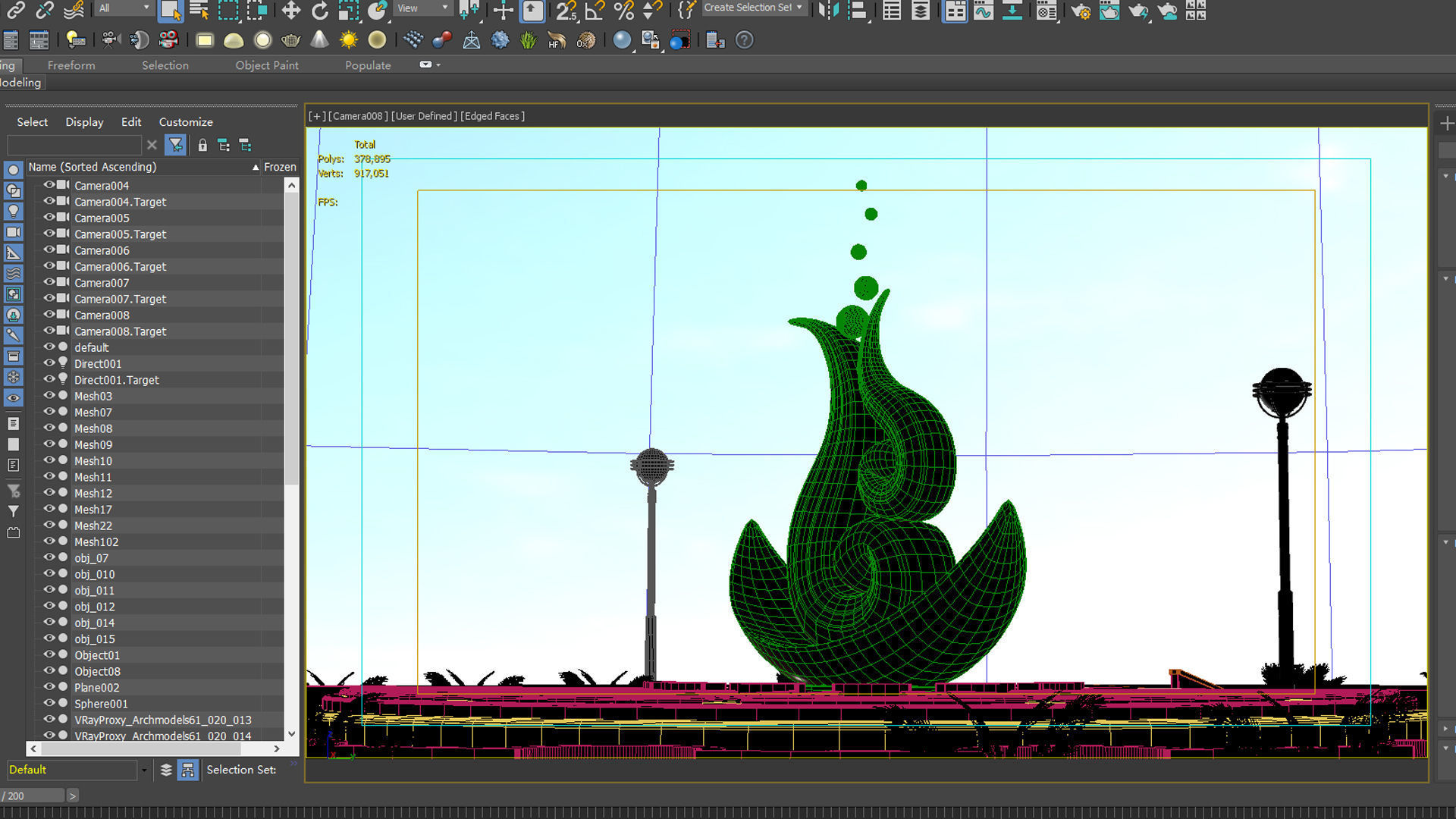The image size is (1456, 819).
Task: Open Render Setup teapot with gear
Action: point(1081,11)
